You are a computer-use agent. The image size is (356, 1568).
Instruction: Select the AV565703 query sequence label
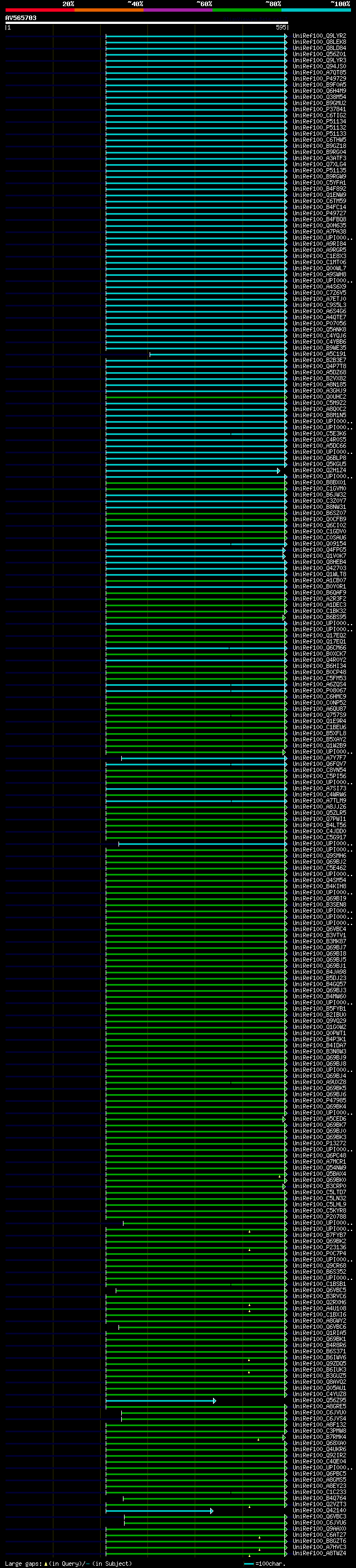(21, 18)
